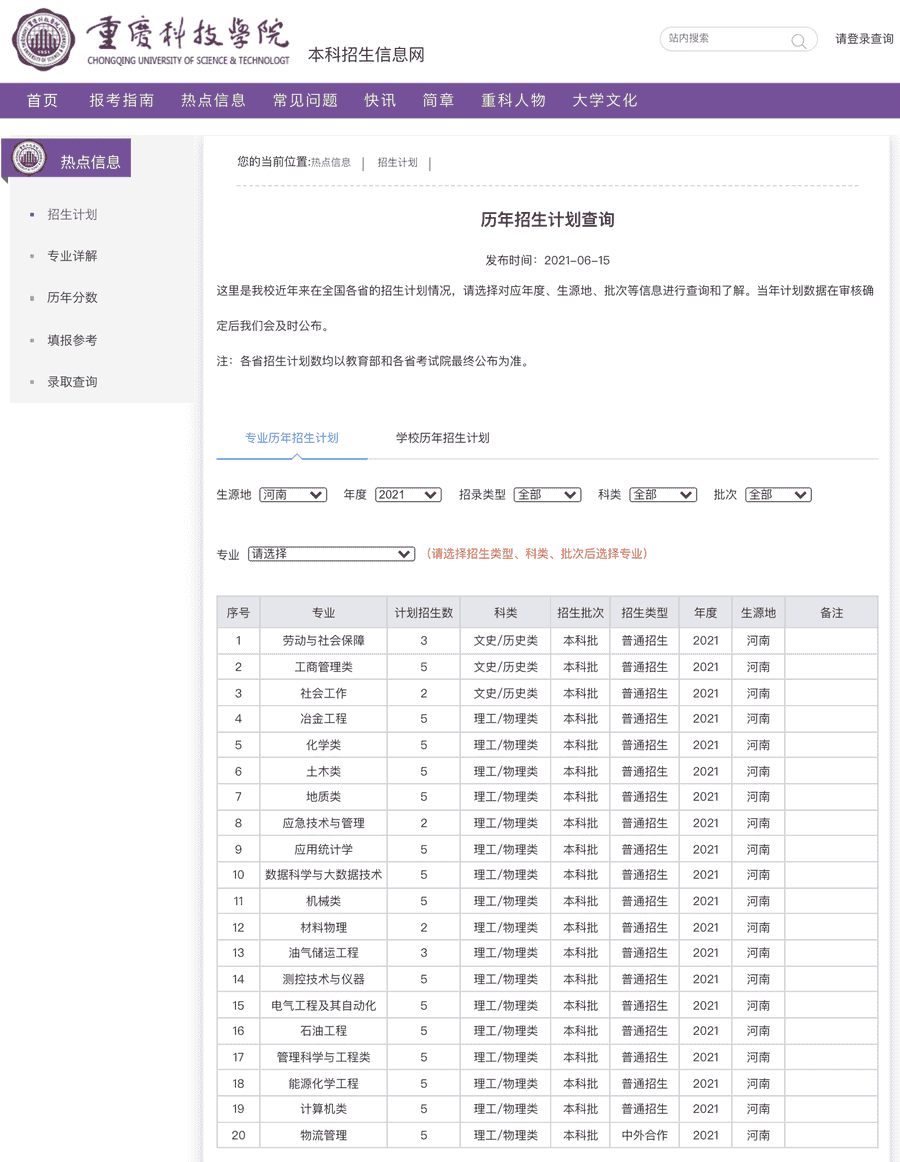
Task: Open the 专业 请选择 dropdown
Action: coord(331,554)
